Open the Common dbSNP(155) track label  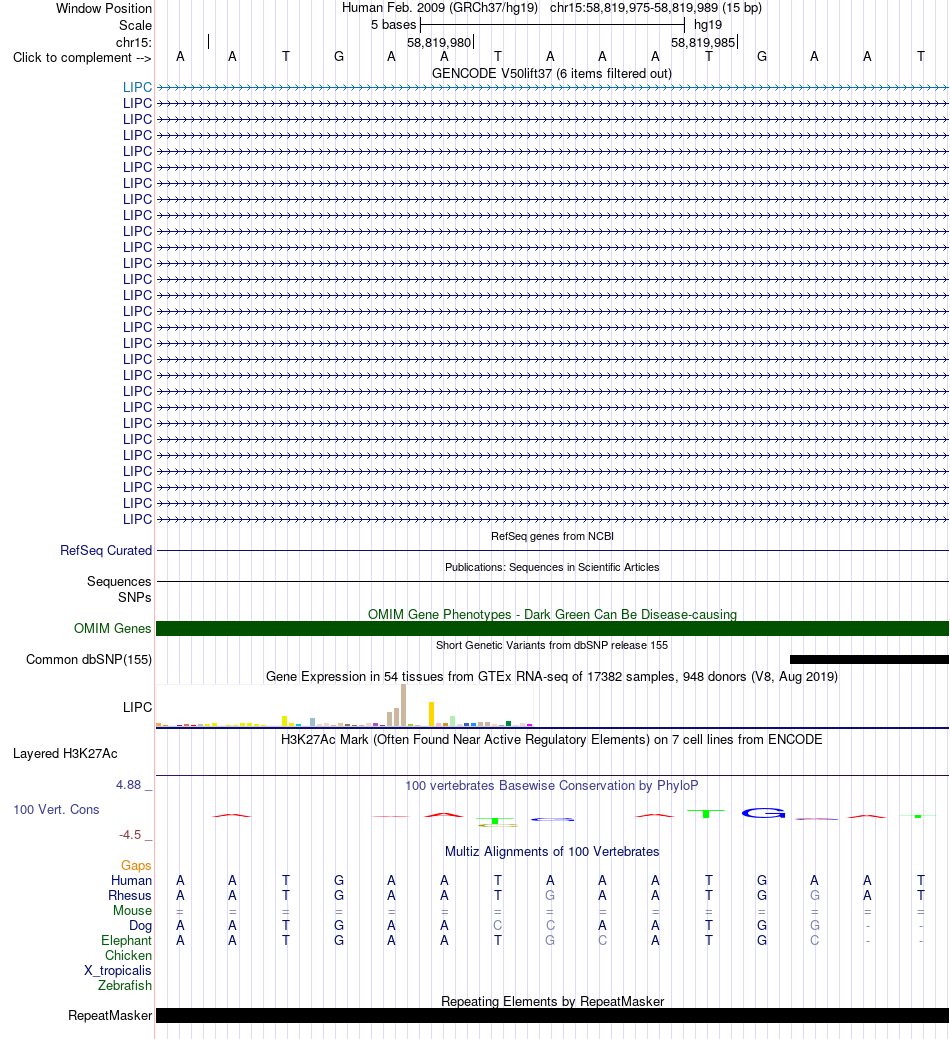tap(89, 659)
